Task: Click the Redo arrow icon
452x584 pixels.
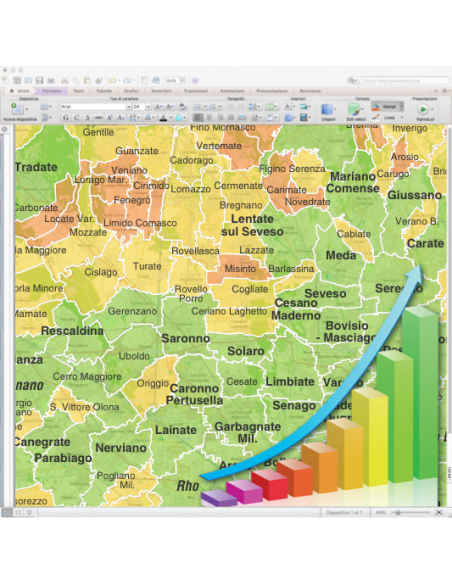Action: point(128,80)
